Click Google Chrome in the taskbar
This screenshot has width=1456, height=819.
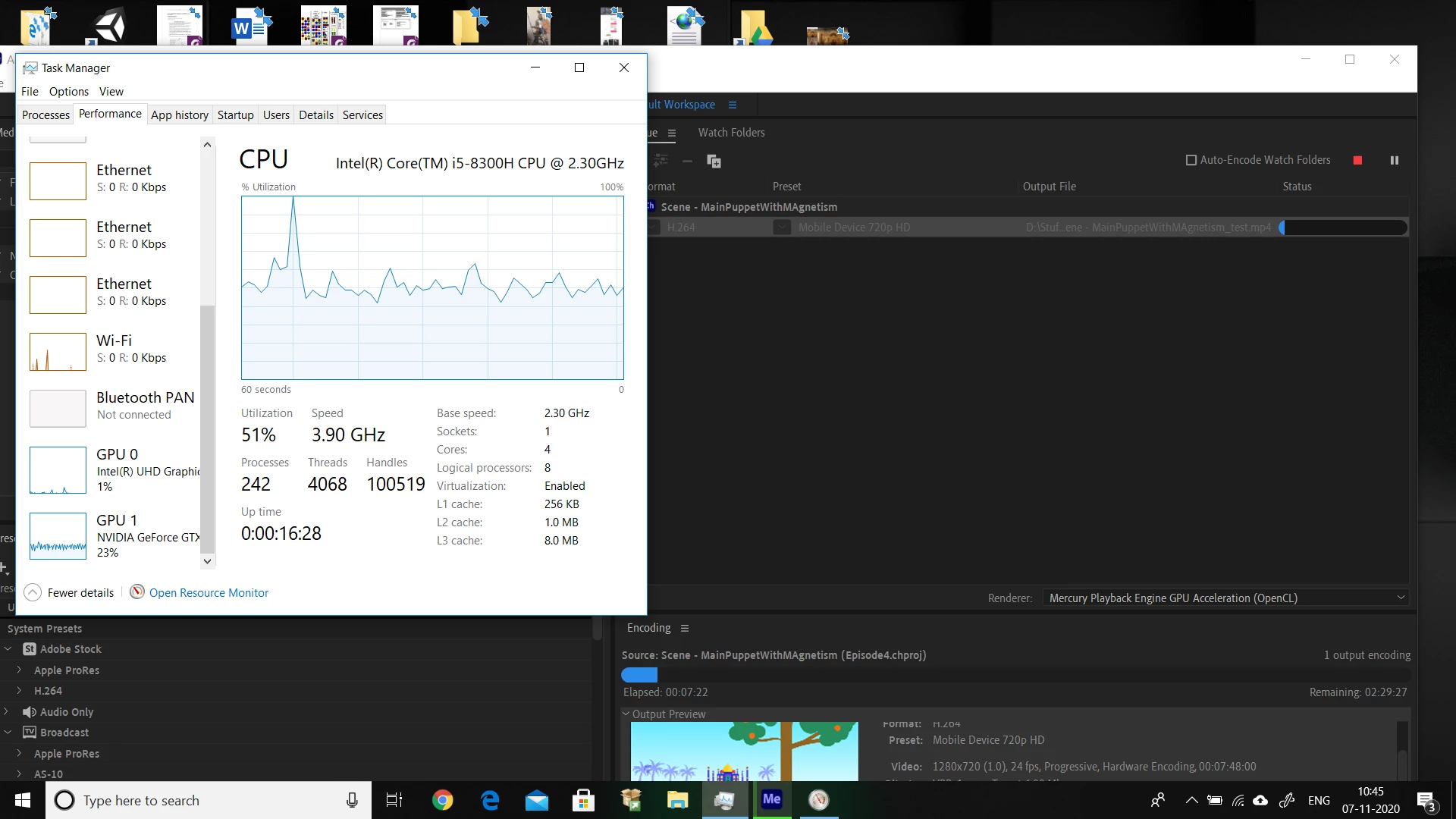click(442, 800)
